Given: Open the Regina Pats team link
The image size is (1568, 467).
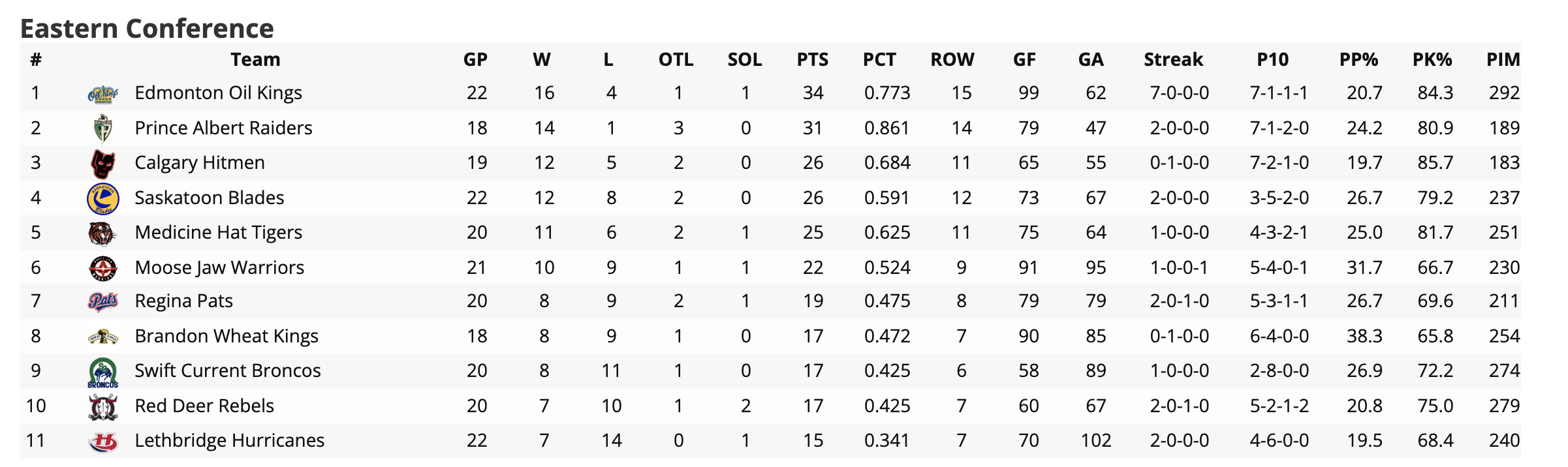Looking at the screenshot, I should tap(183, 301).
